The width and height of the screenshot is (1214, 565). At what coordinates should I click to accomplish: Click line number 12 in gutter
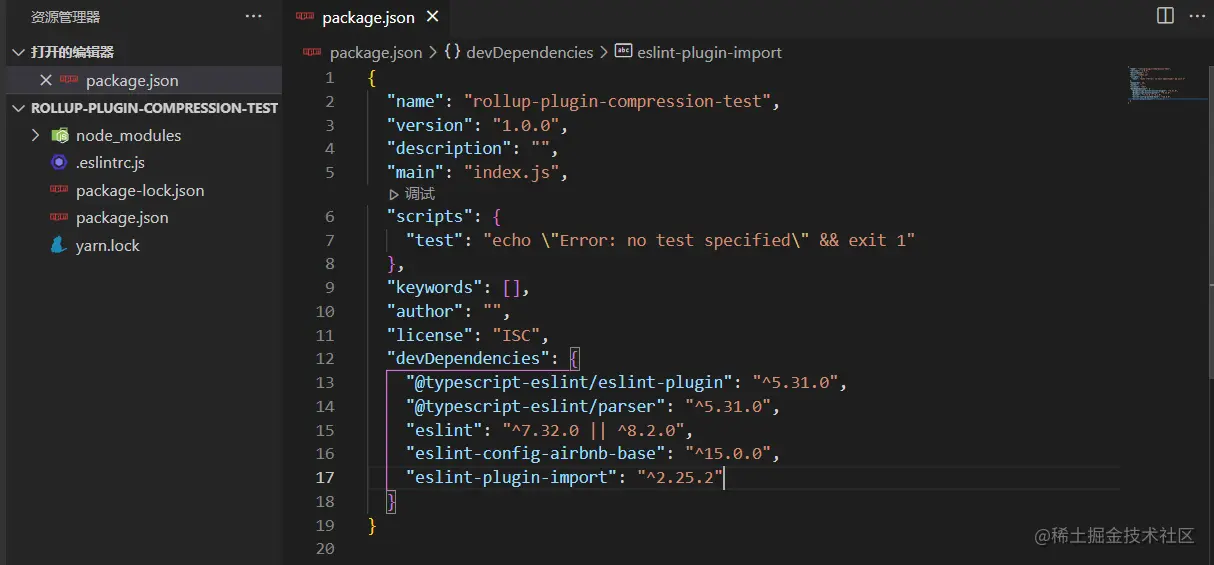coord(324,358)
